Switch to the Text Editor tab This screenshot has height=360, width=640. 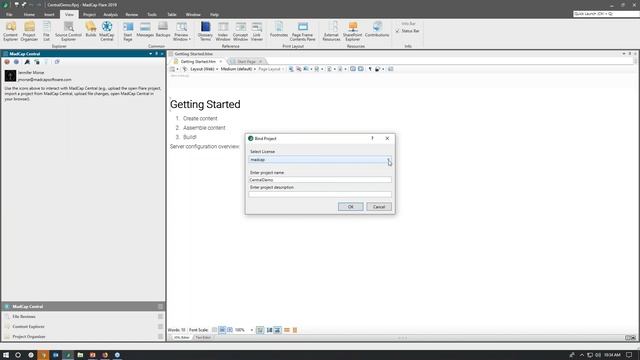pyautogui.click(x=202, y=338)
